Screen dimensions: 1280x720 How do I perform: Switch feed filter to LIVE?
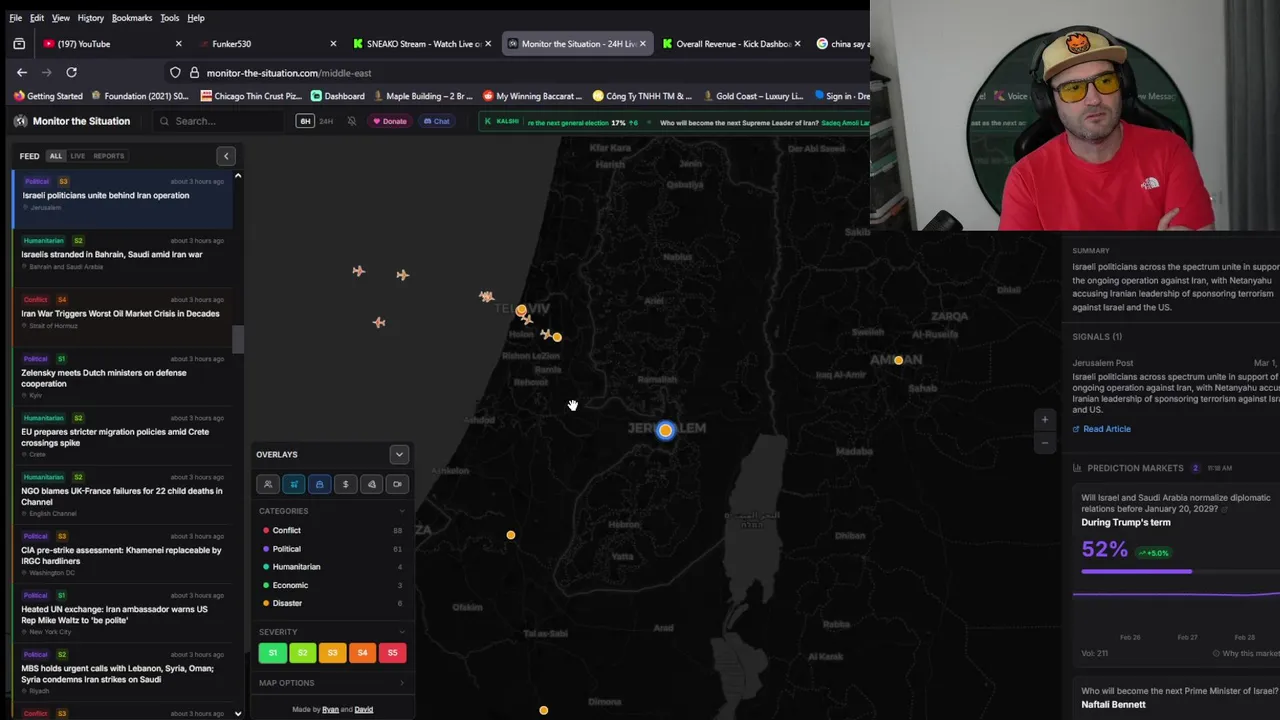pyautogui.click(x=77, y=156)
